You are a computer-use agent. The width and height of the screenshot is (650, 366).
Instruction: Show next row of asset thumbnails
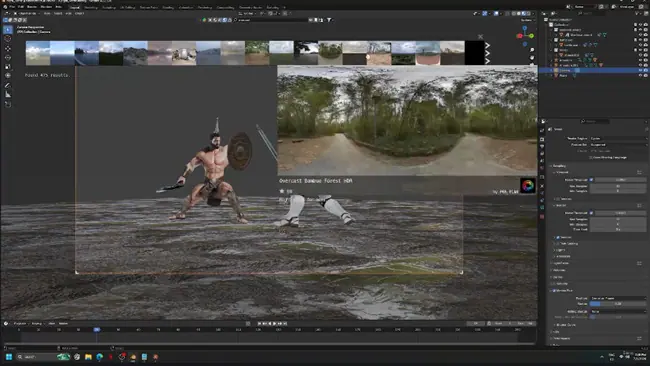coord(488,53)
